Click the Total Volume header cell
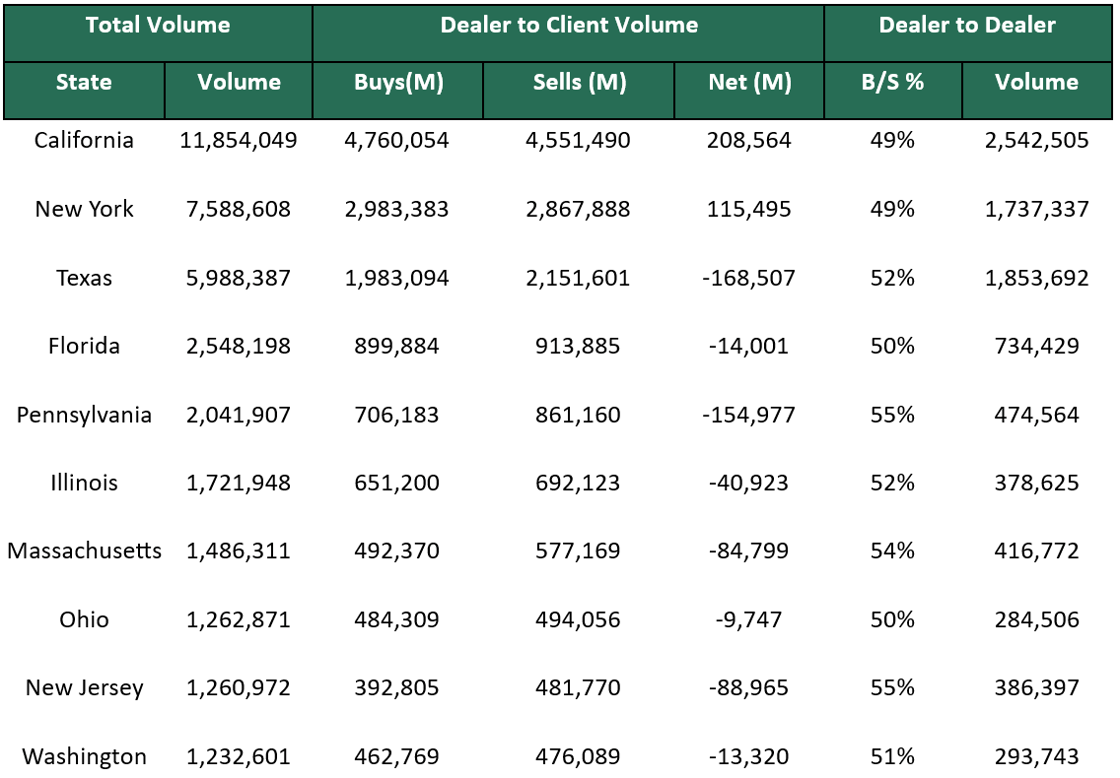Screen dimensions: 1120x778 [x=158, y=26]
